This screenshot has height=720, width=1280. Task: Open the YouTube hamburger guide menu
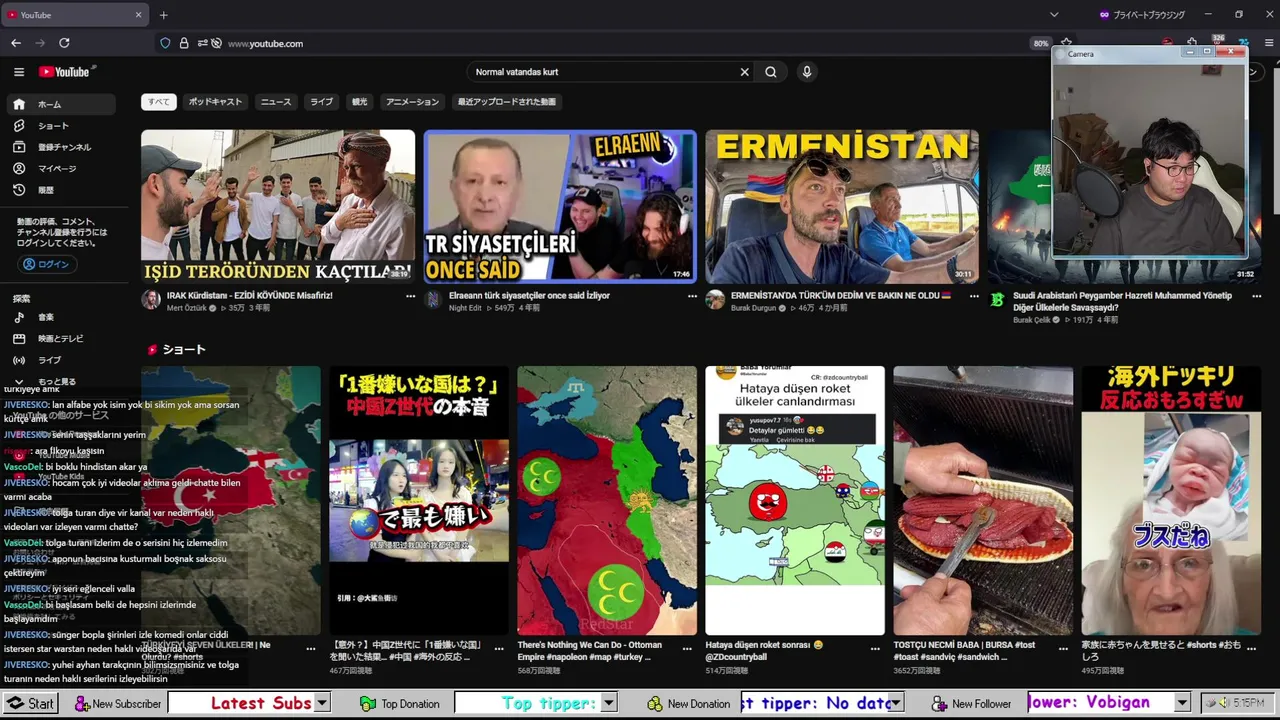click(18, 72)
